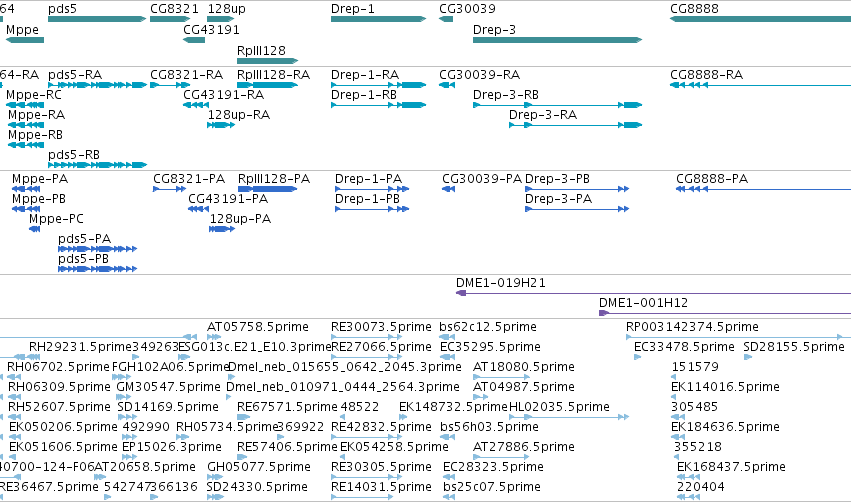Click the AT05758.5prime EST label
Screen dimensions: 851x502
[x=258, y=327]
